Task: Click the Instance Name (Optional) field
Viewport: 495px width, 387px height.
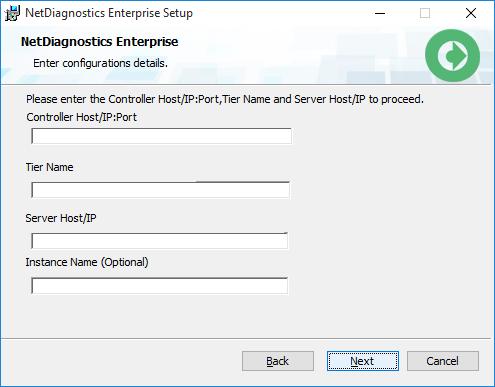Action: pos(160,286)
